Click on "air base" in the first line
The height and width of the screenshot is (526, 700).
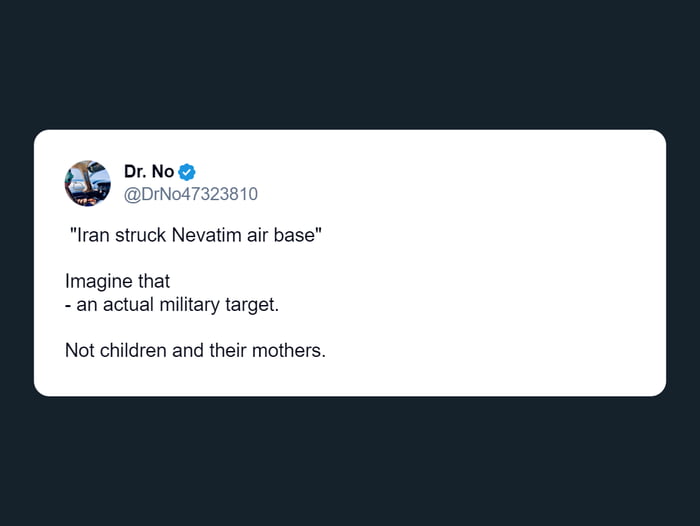(281, 235)
